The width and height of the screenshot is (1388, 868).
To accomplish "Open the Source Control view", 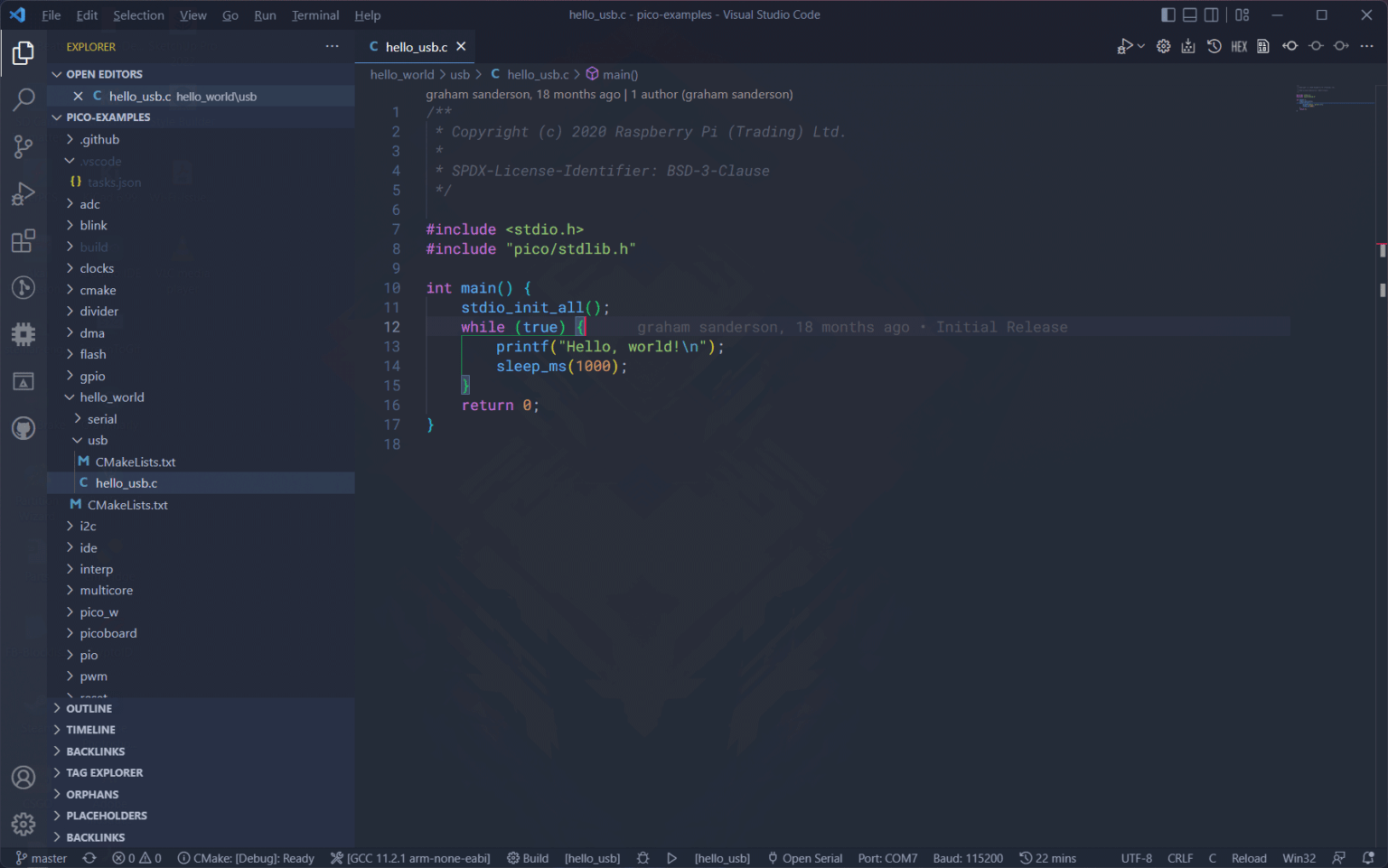I will pos(23,147).
